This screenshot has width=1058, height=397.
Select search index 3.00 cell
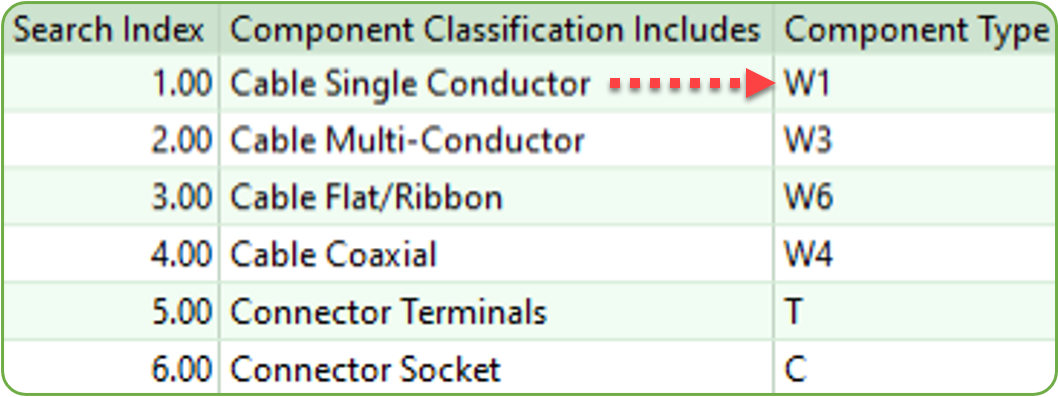coord(110,198)
